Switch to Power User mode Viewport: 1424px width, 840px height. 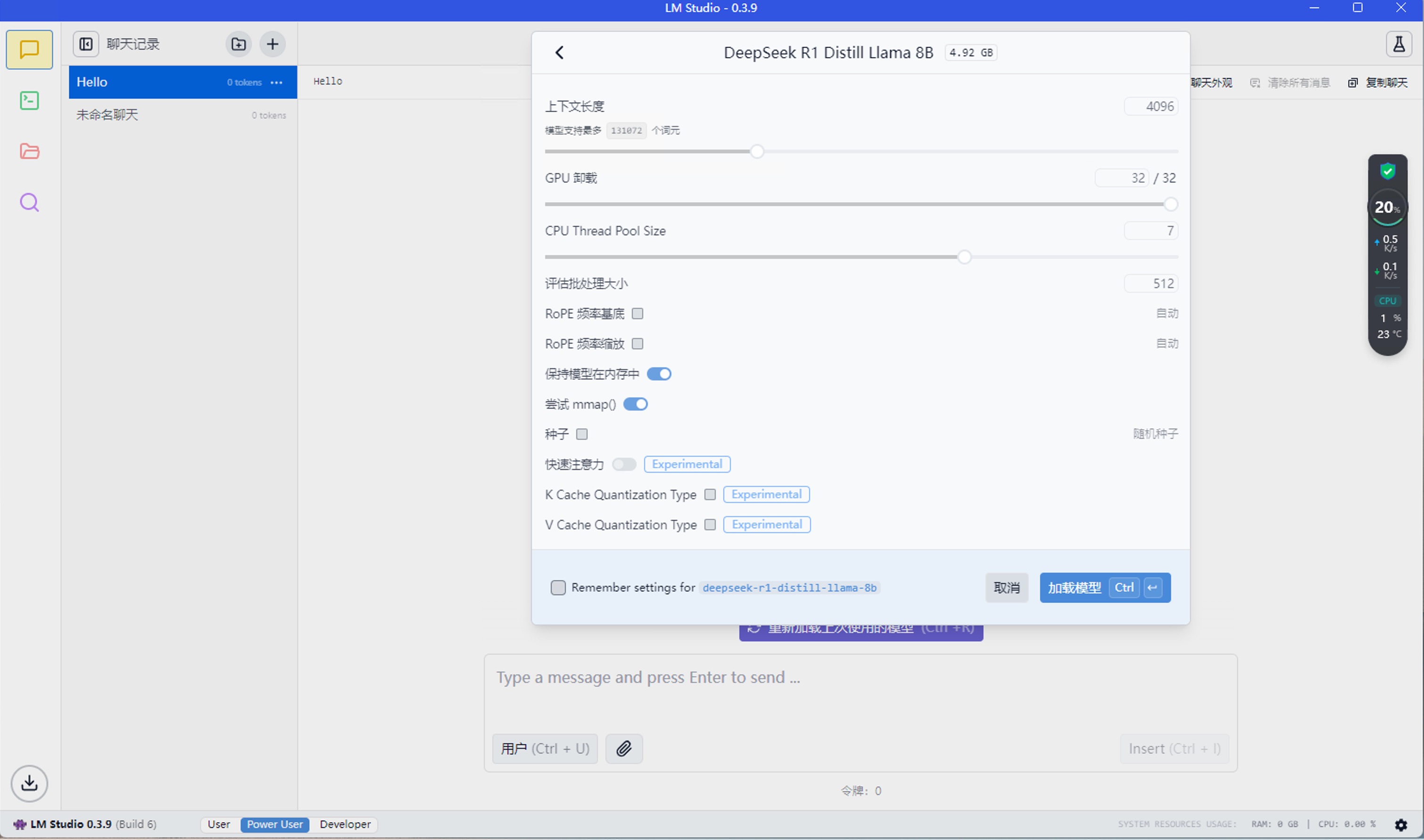[274, 824]
